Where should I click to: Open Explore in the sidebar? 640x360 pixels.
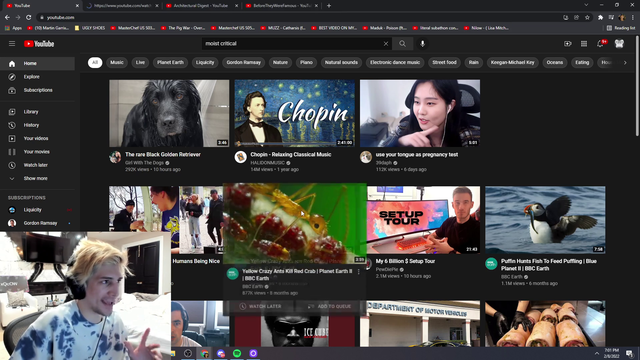38,77
